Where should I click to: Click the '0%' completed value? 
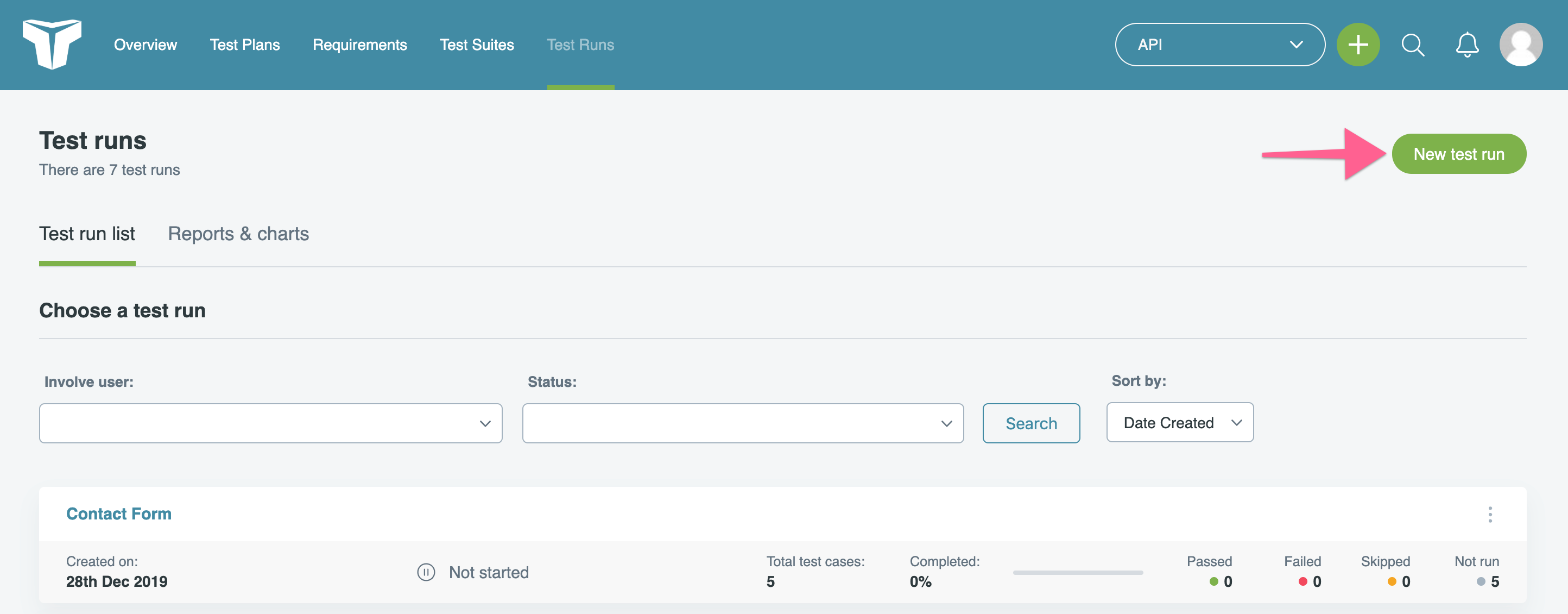[920, 582]
